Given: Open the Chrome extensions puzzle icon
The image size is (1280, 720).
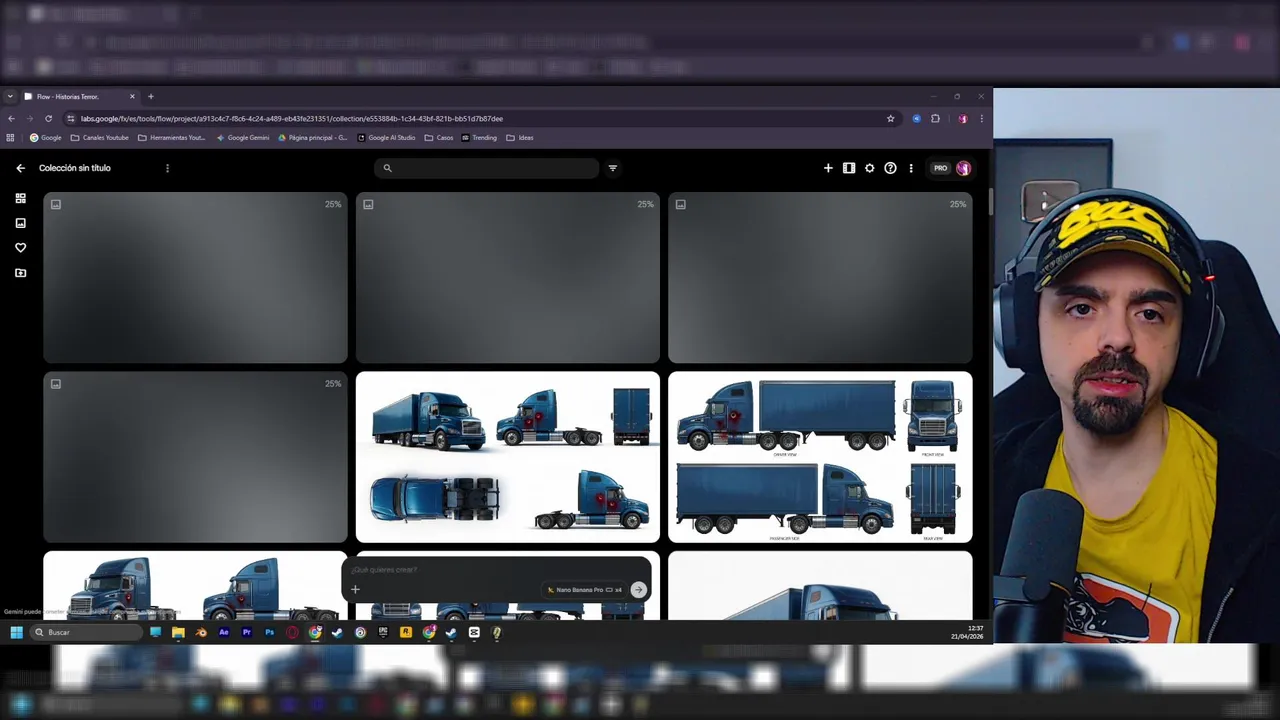Looking at the screenshot, I should click(936, 118).
